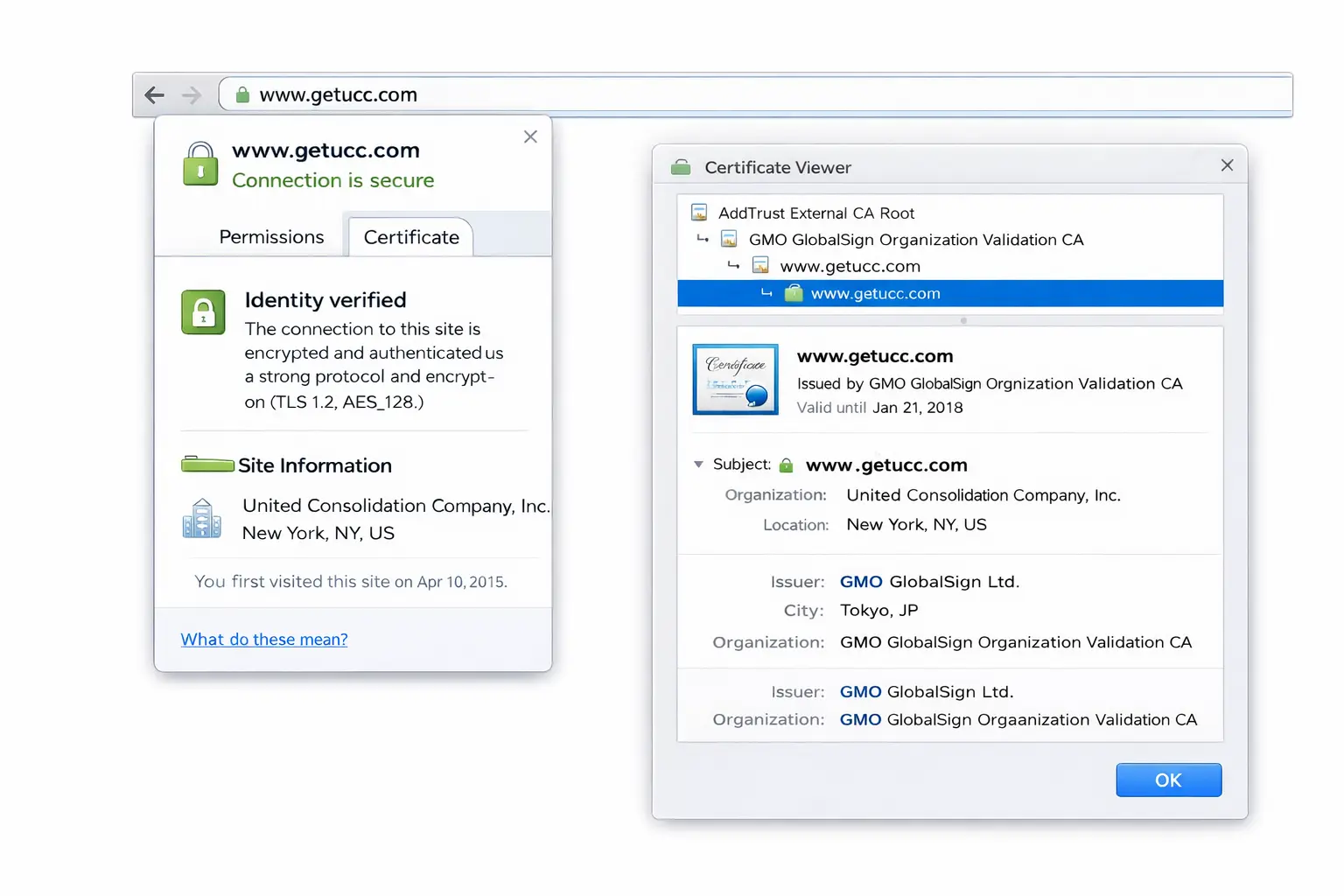Click the large padlock beside Connection is secure
The image size is (1344, 896).
(x=200, y=164)
